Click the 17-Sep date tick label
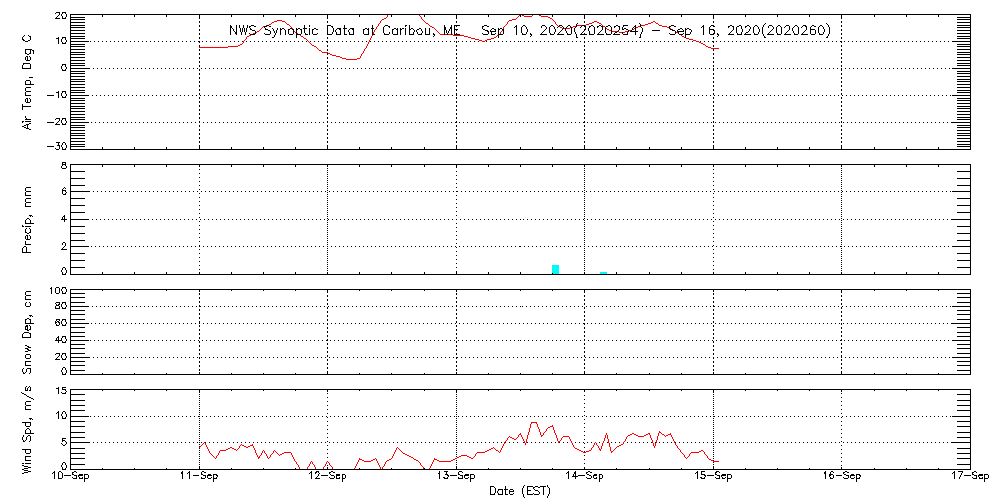 [x=970, y=477]
